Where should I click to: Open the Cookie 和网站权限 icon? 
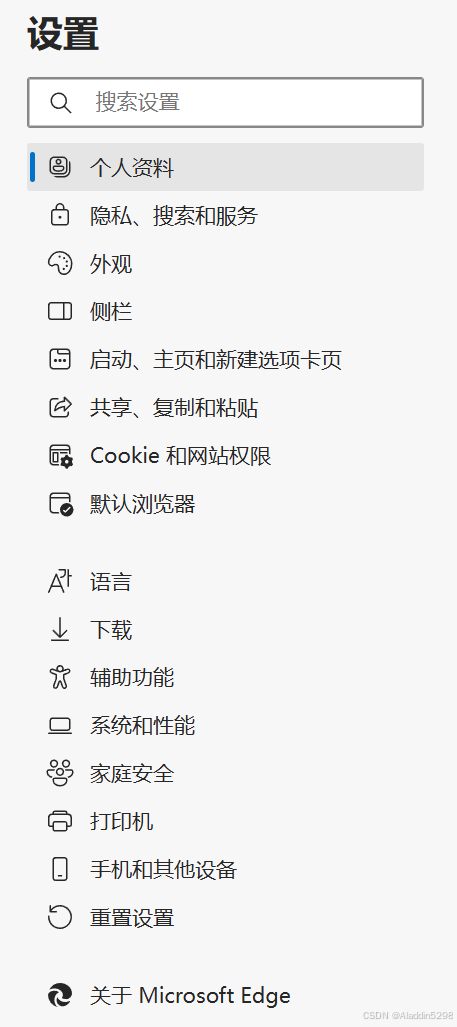click(x=61, y=456)
